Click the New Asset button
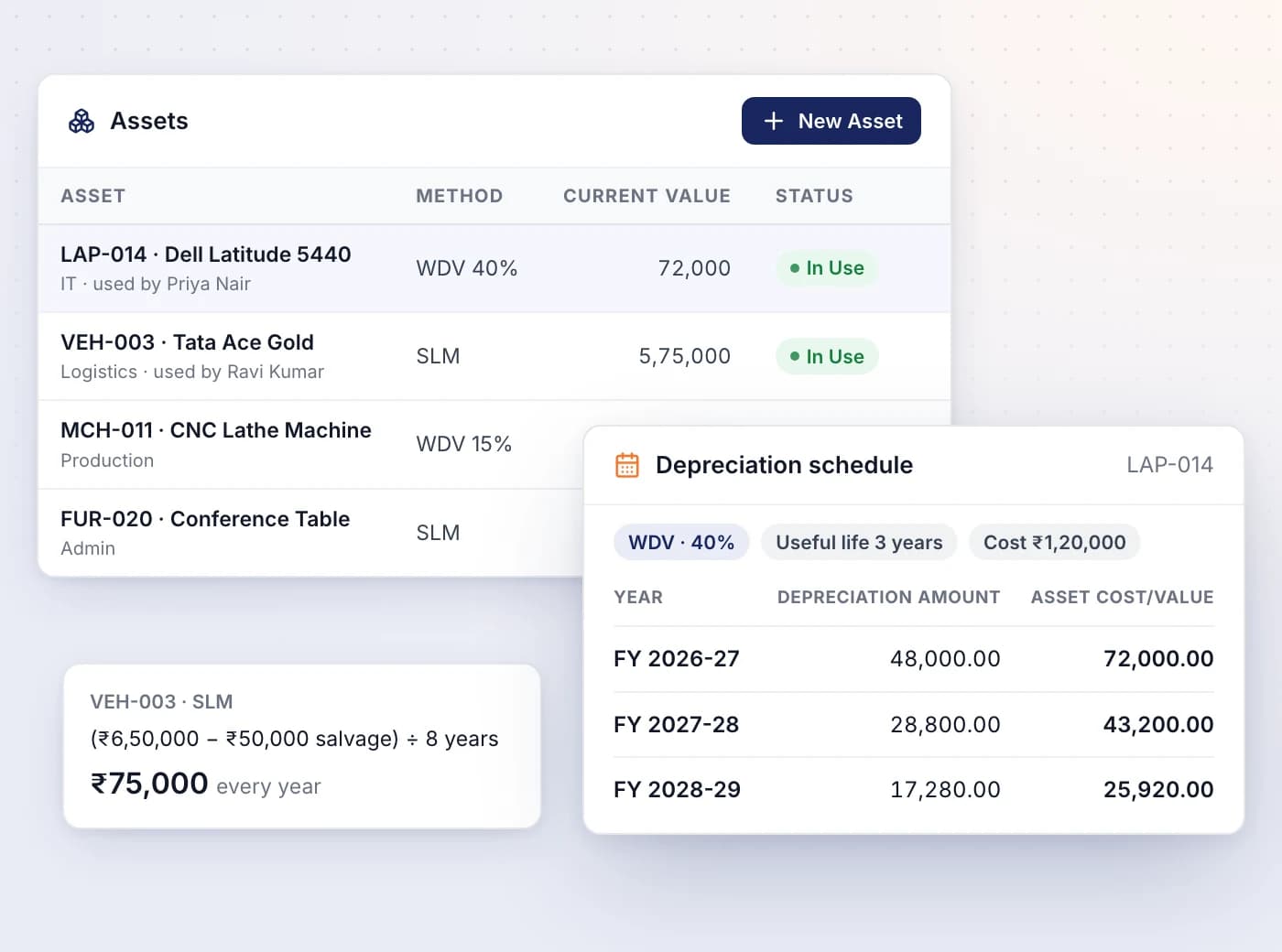 tap(831, 121)
